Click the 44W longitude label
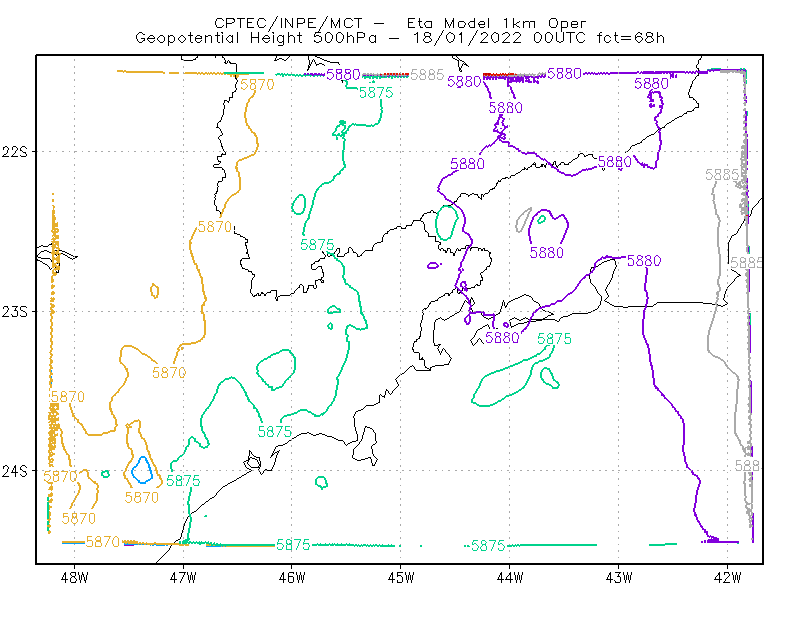The image size is (800, 618). 509,577
